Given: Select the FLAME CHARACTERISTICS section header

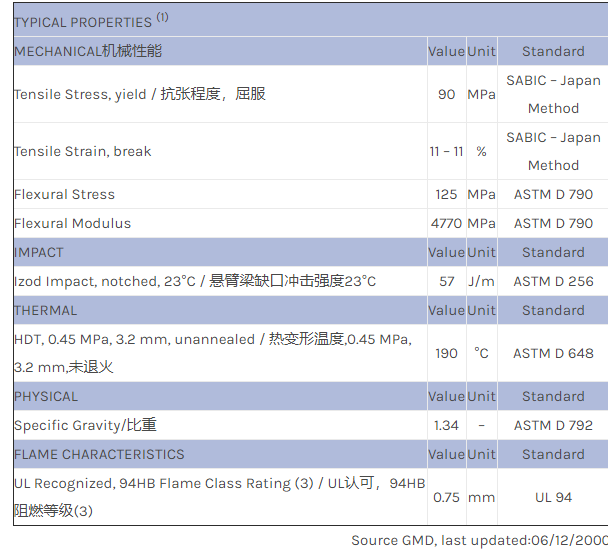Looking at the screenshot, I should pyautogui.click(x=99, y=455).
